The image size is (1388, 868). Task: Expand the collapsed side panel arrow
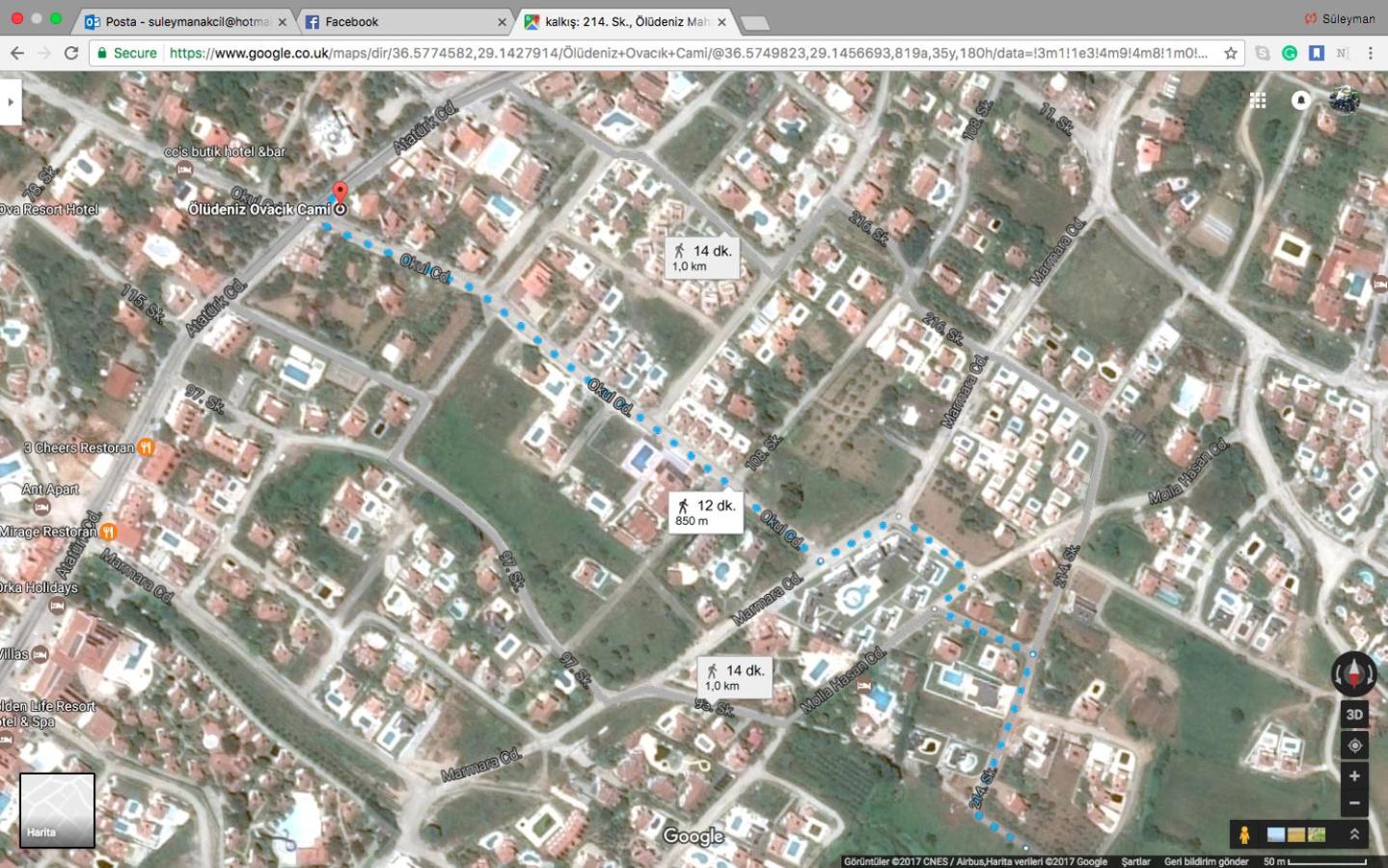(x=11, y=101)
